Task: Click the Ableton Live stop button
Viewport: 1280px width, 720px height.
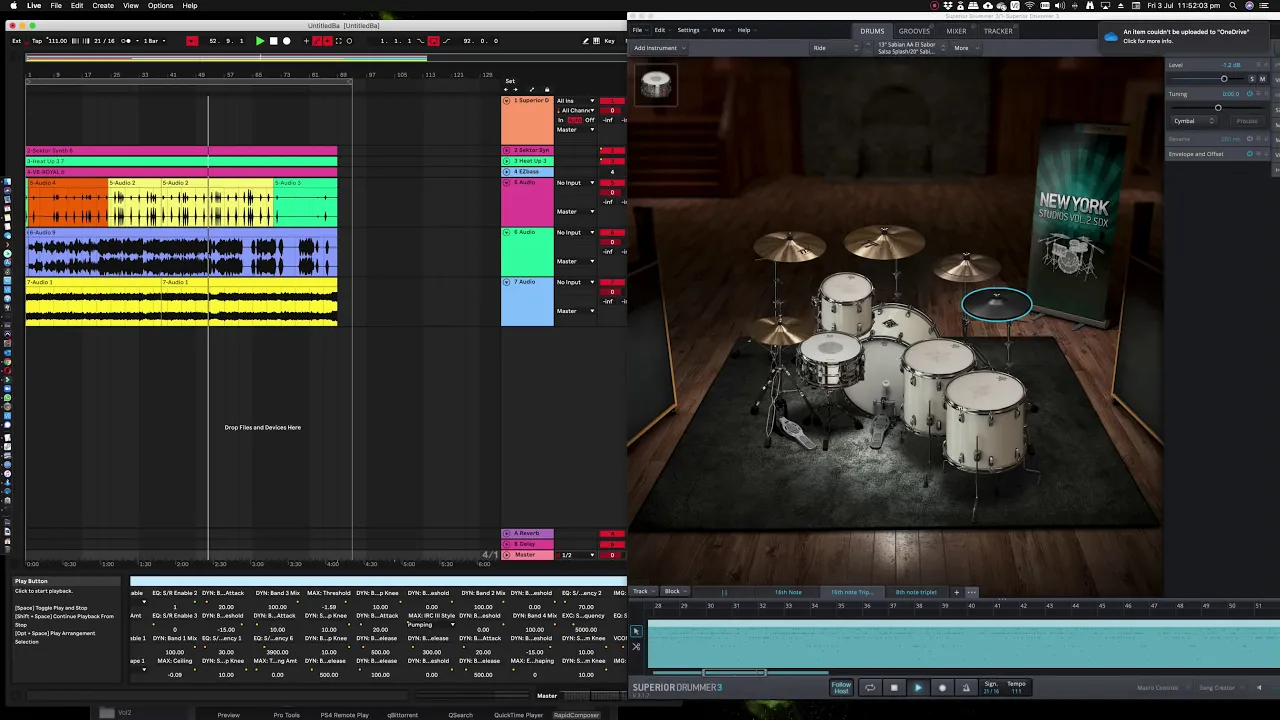Action: pyautogui.click(x=273, y=41)
